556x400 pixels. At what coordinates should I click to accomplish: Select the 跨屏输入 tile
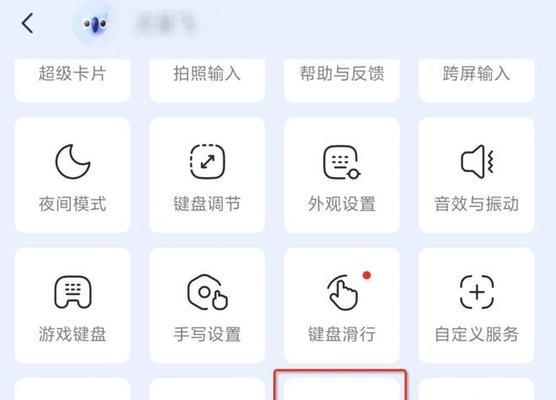[477, 80]
